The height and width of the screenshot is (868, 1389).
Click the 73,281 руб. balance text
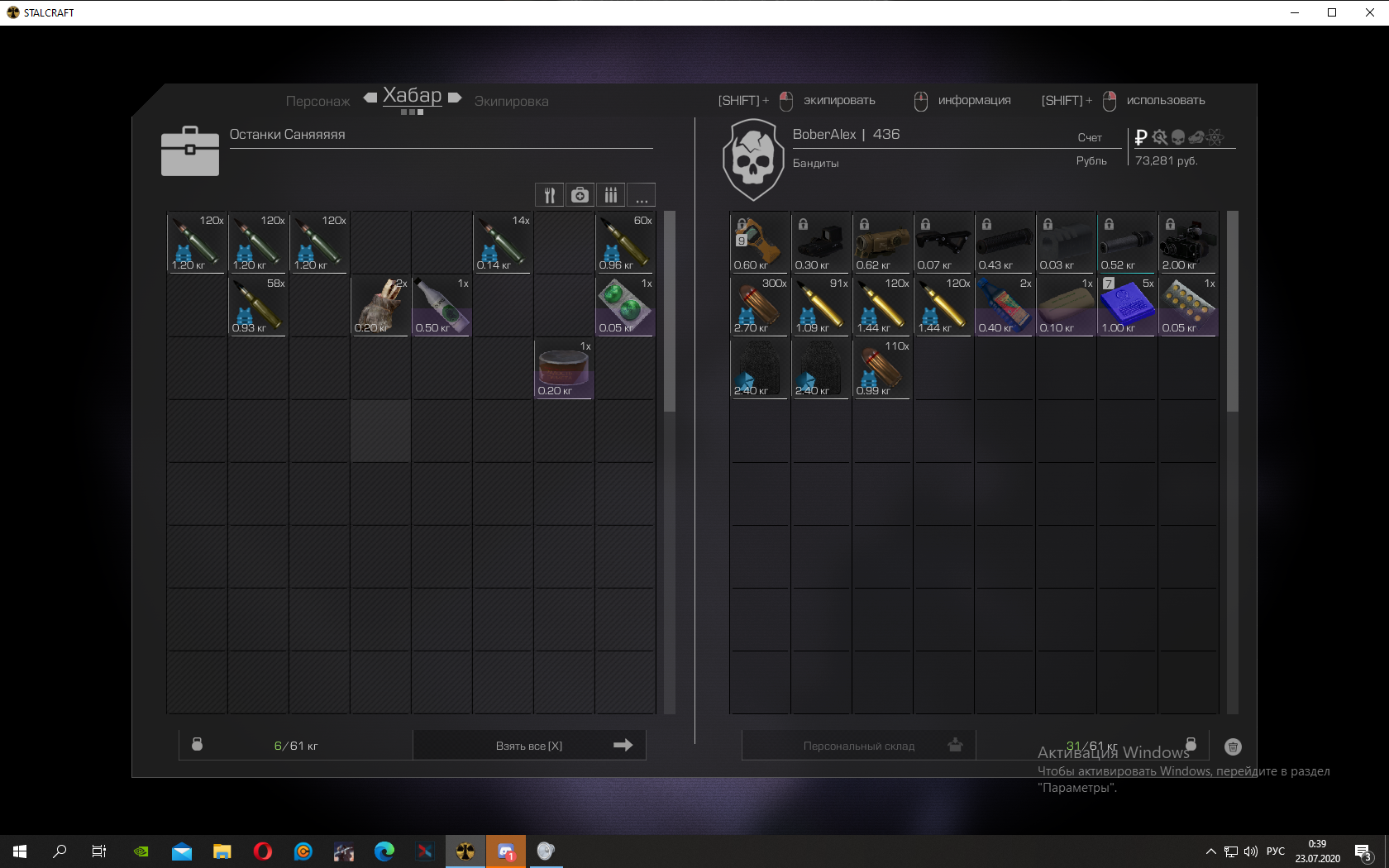click(1166, 160)
